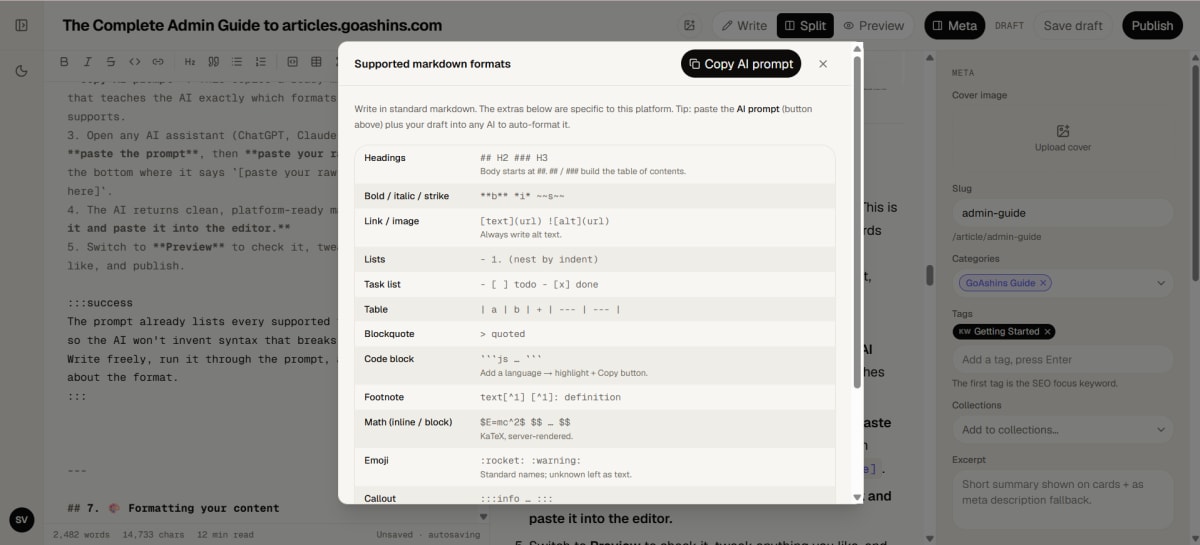Switch to Write mode
The width and height of the screenshot is (1200, 545).
tap(742, 25)
